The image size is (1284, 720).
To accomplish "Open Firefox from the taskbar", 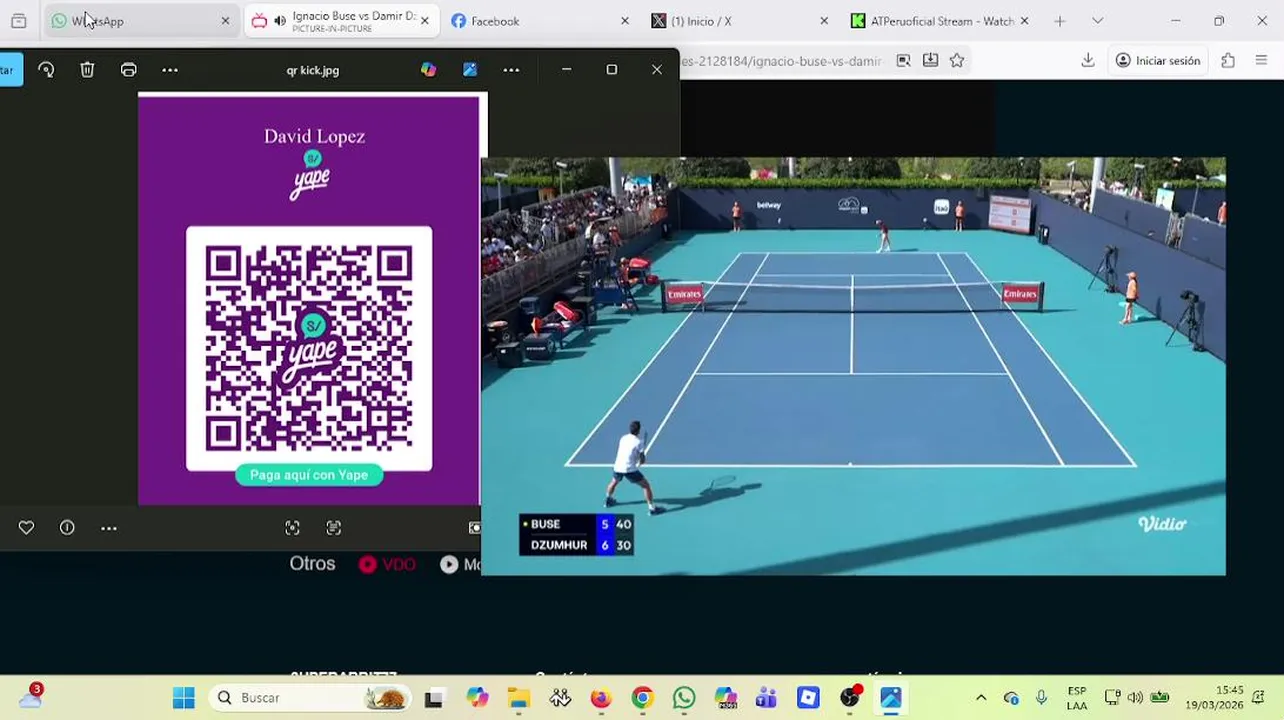I will tap(600, 698).
